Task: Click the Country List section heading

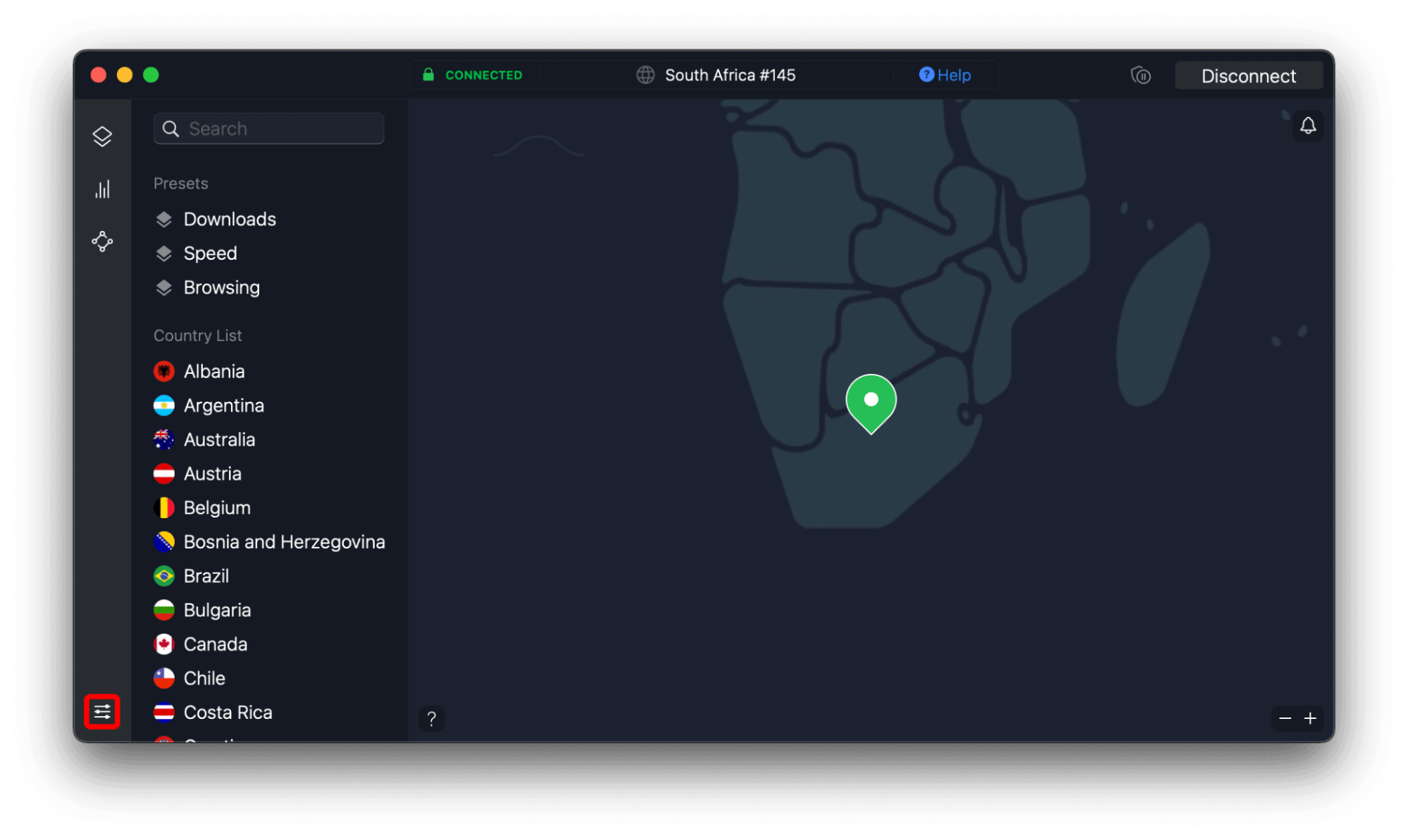Action: pos(198,336)
